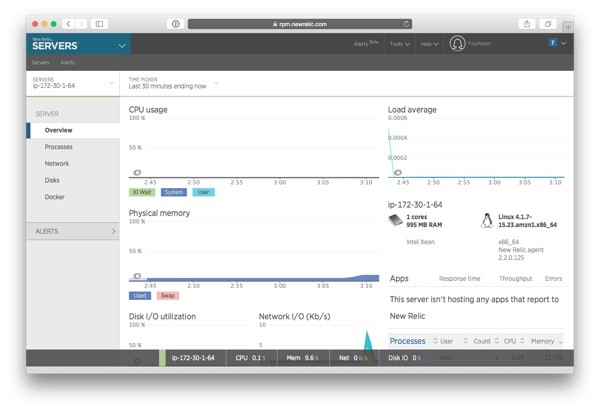Select Overview in the server sidebar
This screenshot has width=600, height=411.
click(x=73, y=130)
